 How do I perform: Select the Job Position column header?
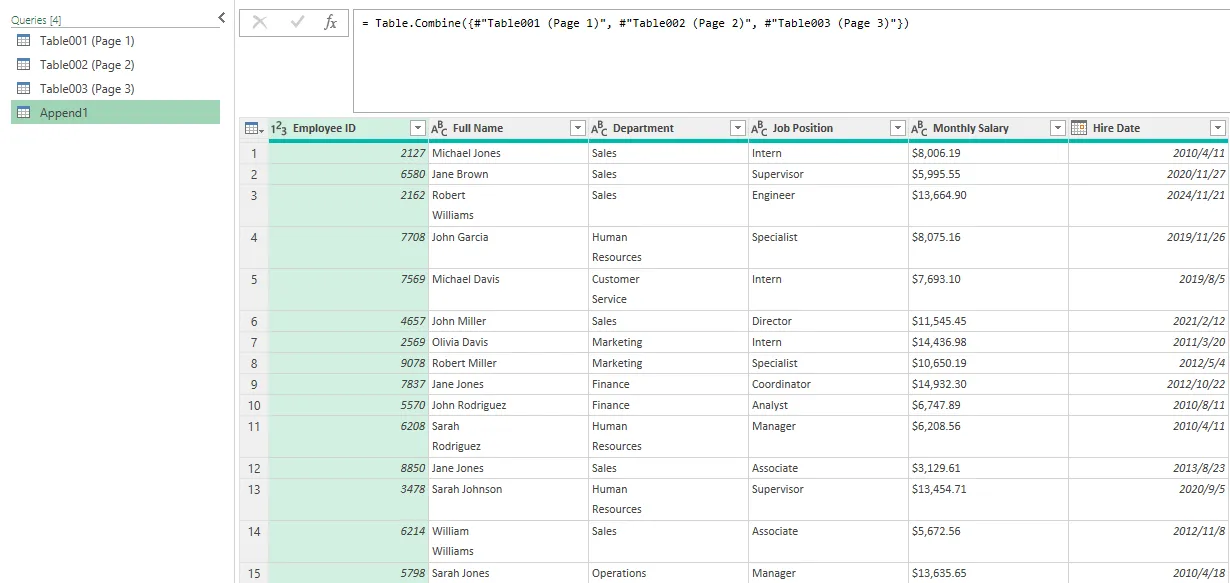pyautogui.click(x=803, y=128)
